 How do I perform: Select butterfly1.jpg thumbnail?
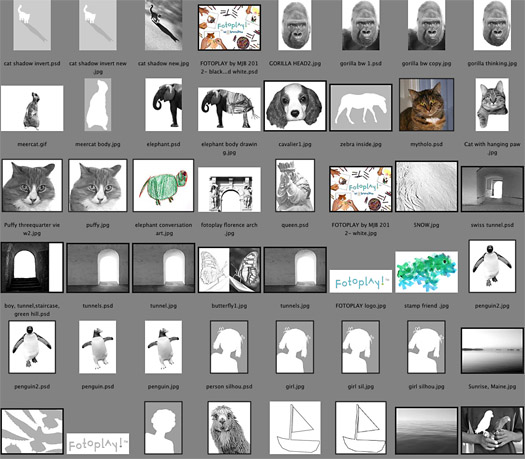coord(229,270)
